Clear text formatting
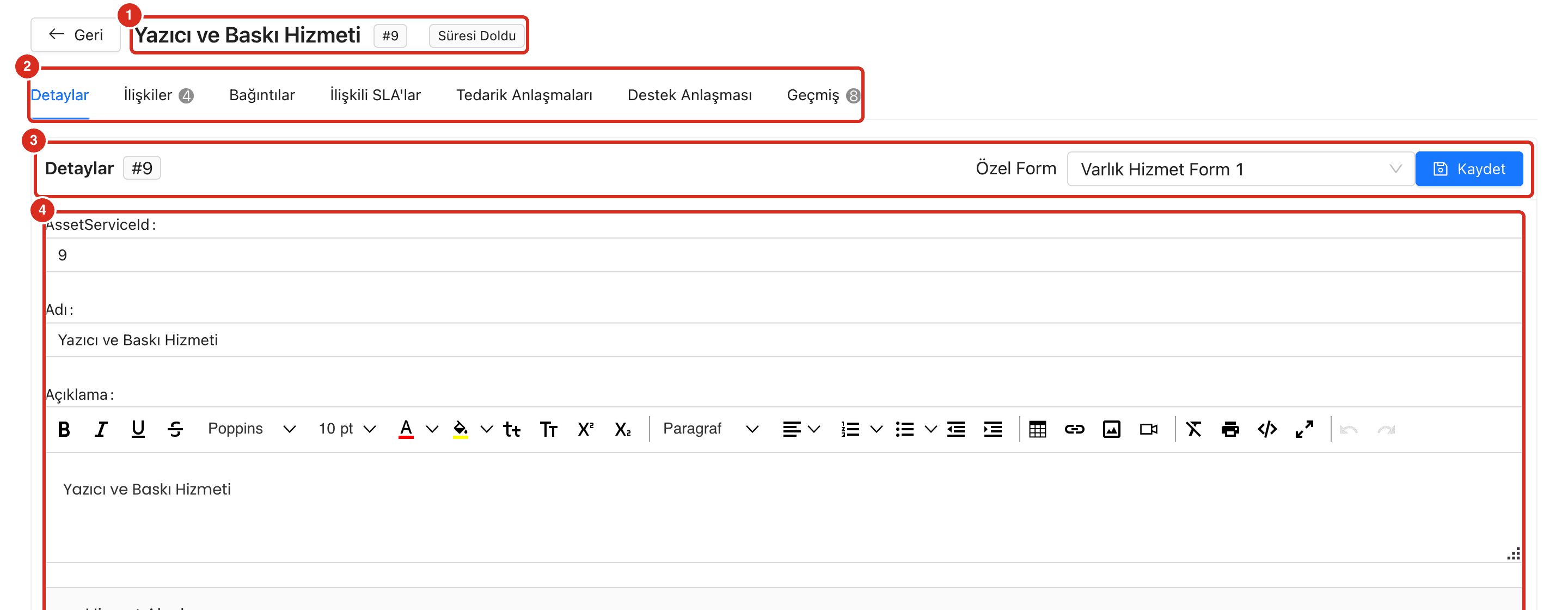The image size is (1568, 610). tap(1193, 429)
